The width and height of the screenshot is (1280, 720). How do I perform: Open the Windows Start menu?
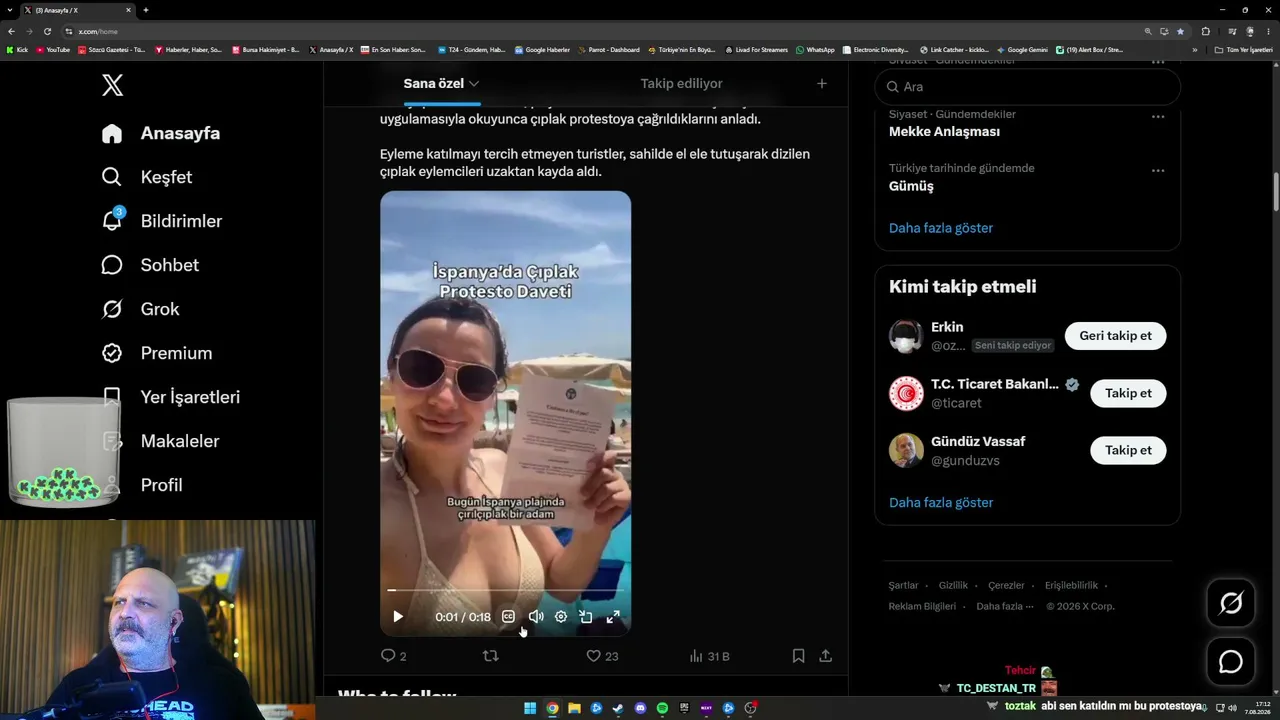(x=530, y=709)
